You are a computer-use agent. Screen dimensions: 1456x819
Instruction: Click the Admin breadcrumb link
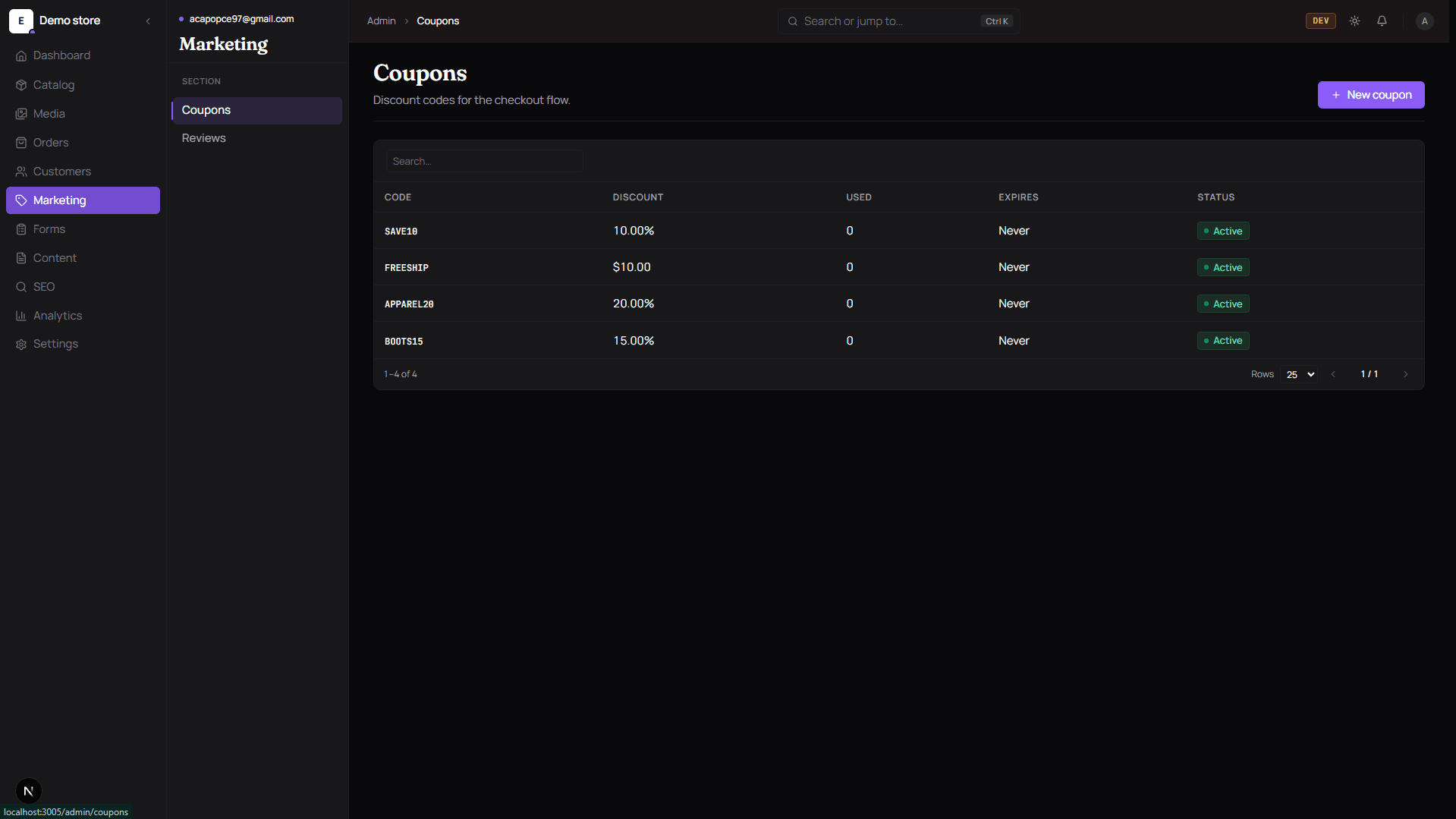[381, 21]
